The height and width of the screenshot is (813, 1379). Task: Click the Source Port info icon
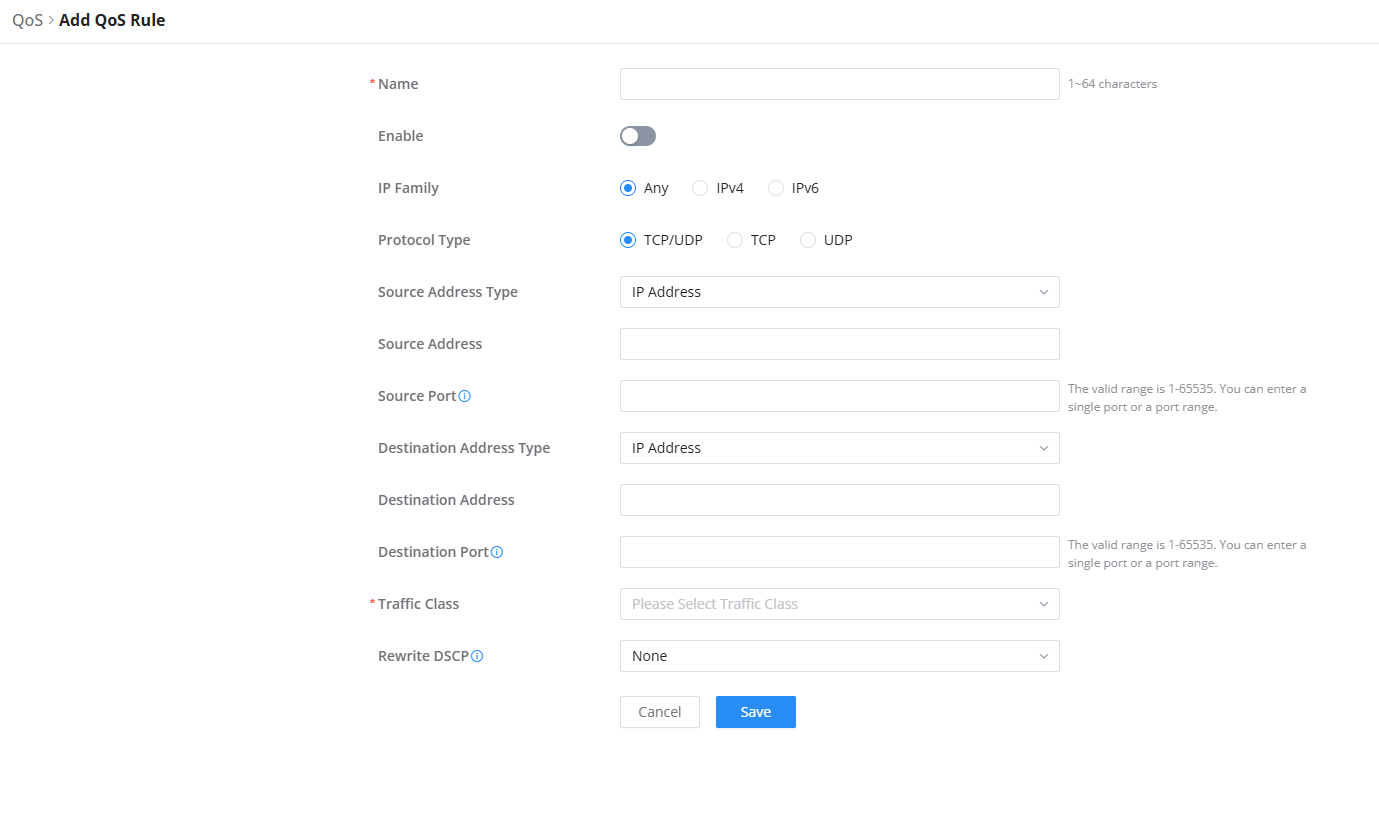[464, 396]
